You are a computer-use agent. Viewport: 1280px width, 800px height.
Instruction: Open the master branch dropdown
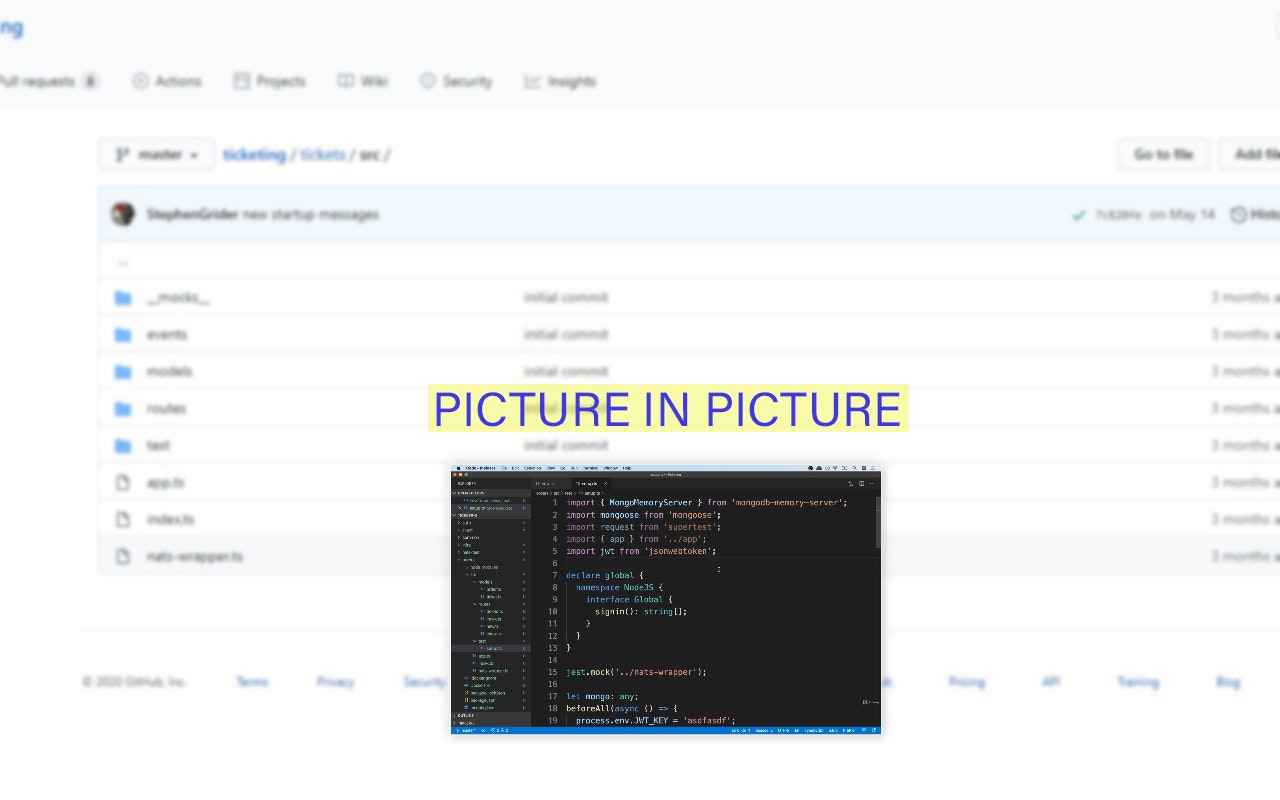coord(155,154)
